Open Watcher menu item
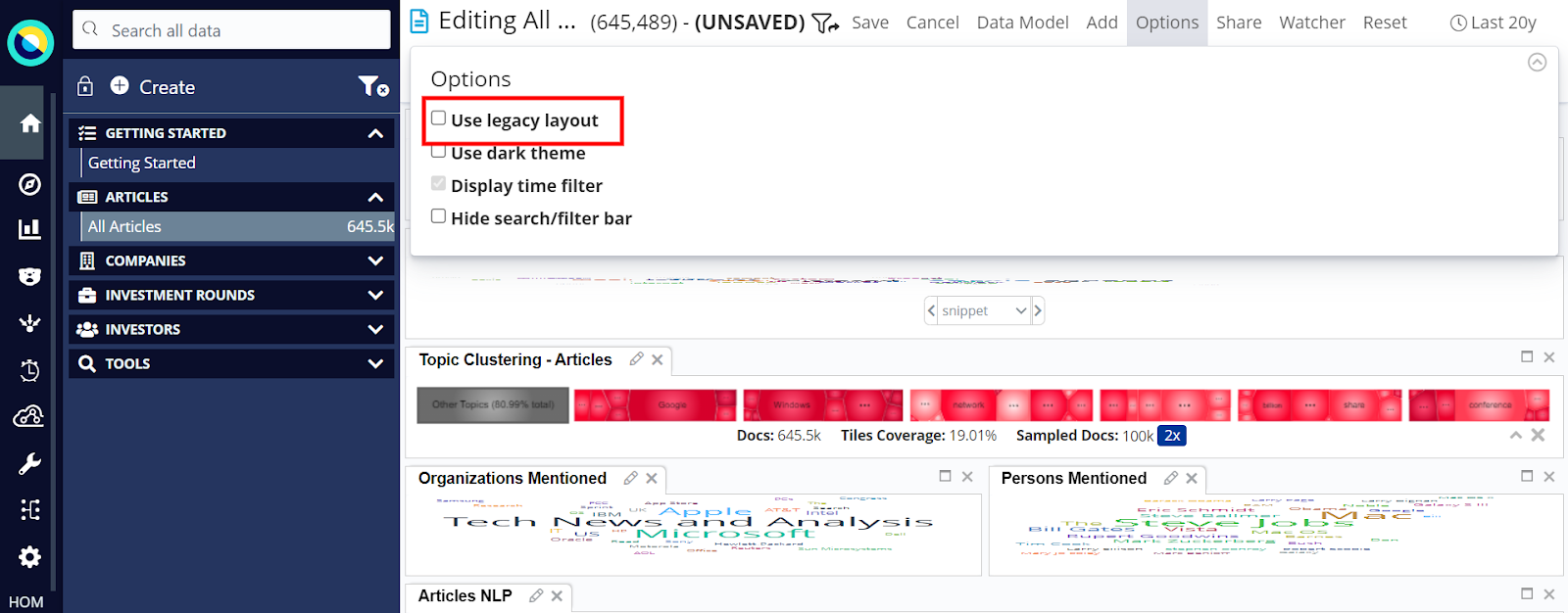Image resolution: width=1568 pixels, height=613 pixels. click(1312, 23)
